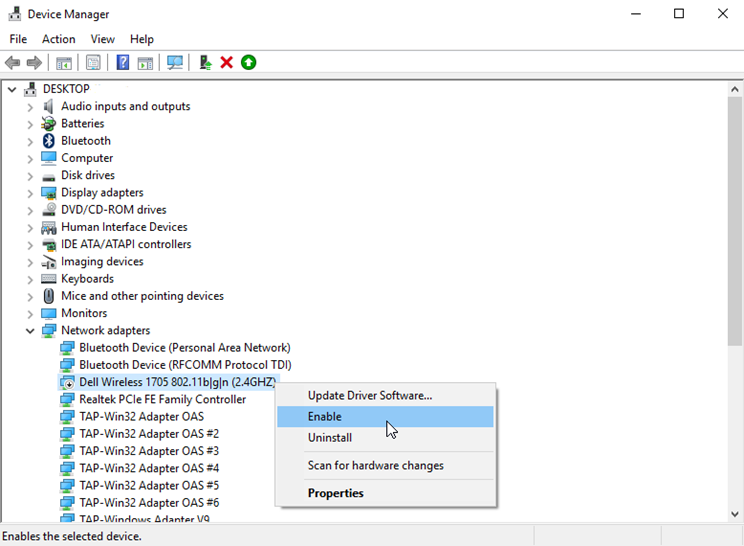Choose Uninstall in the context menu

[385, 437]
